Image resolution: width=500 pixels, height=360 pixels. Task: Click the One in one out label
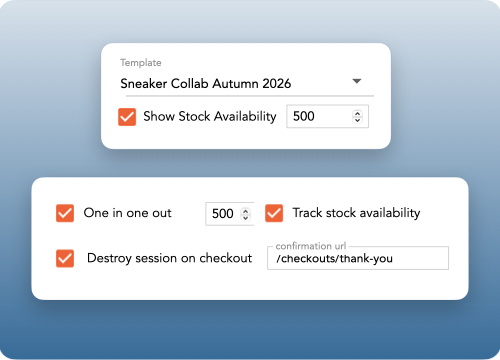point(127,213)
